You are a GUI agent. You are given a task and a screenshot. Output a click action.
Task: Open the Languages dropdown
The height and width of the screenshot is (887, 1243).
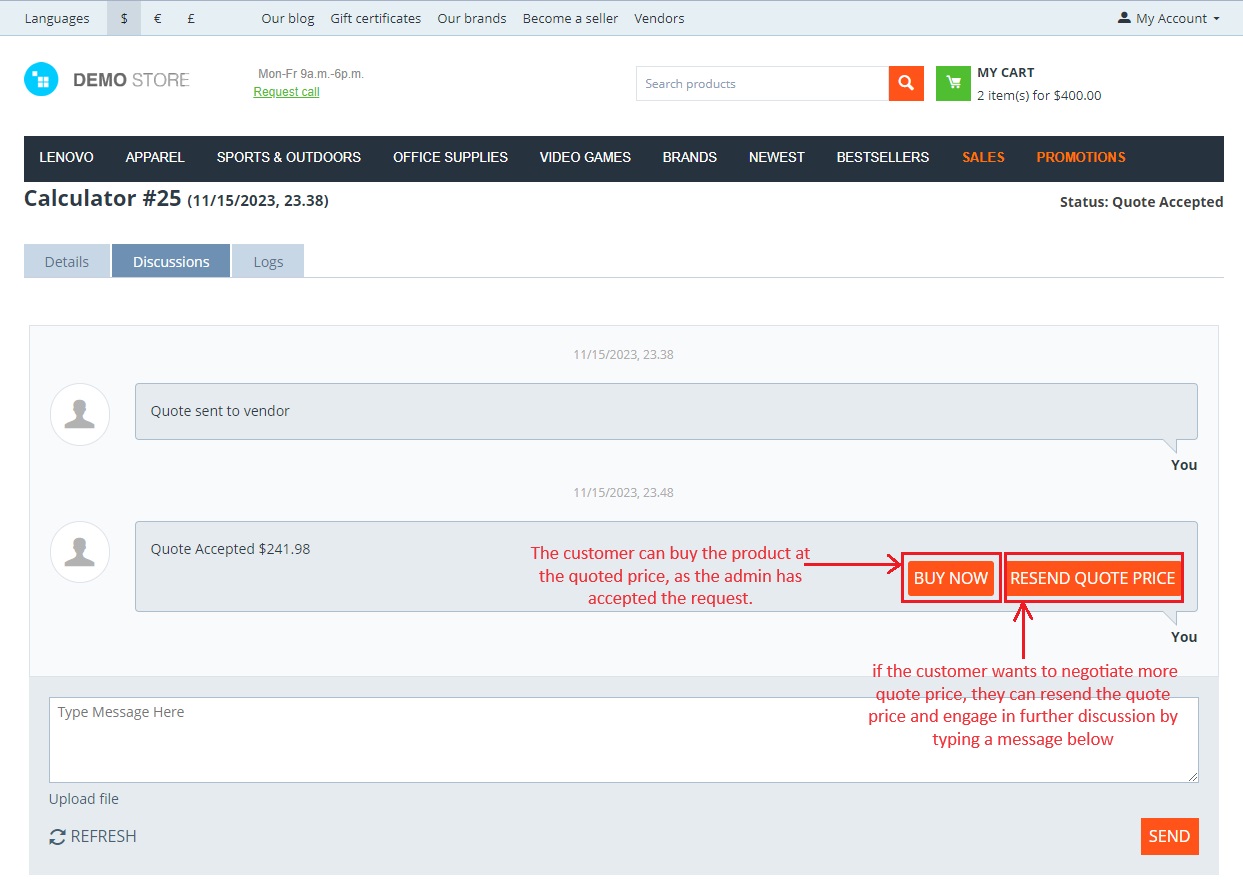[x=57, y=18]
